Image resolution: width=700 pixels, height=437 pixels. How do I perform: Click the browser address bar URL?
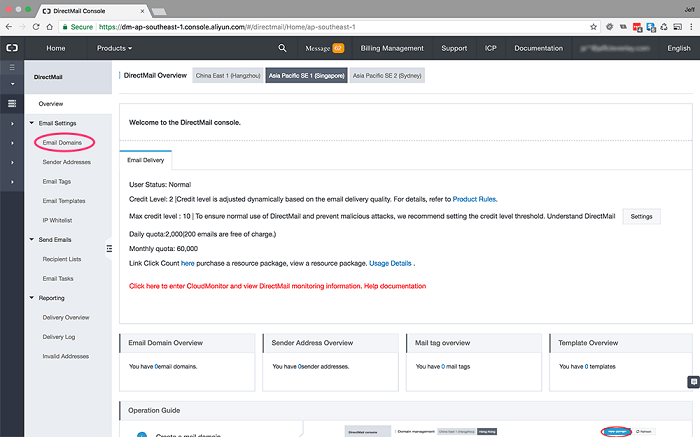click(x=227, y=27)
